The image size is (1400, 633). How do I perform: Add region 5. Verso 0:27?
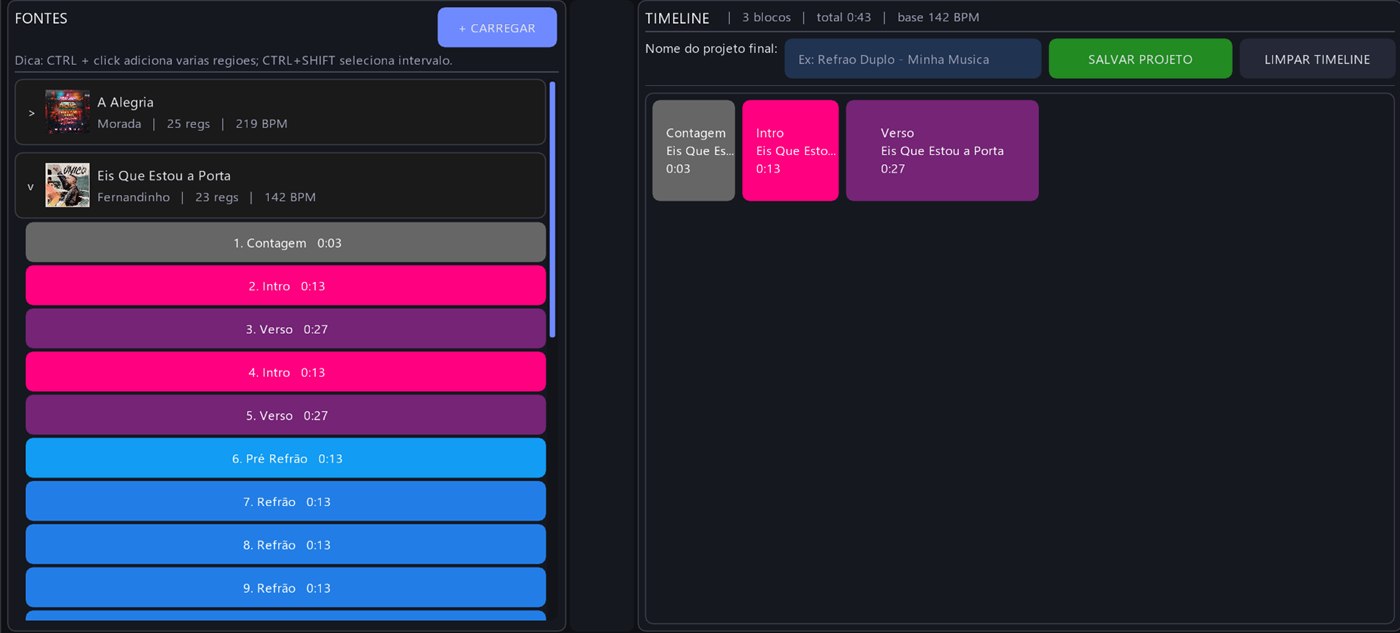tap(286, 415)
